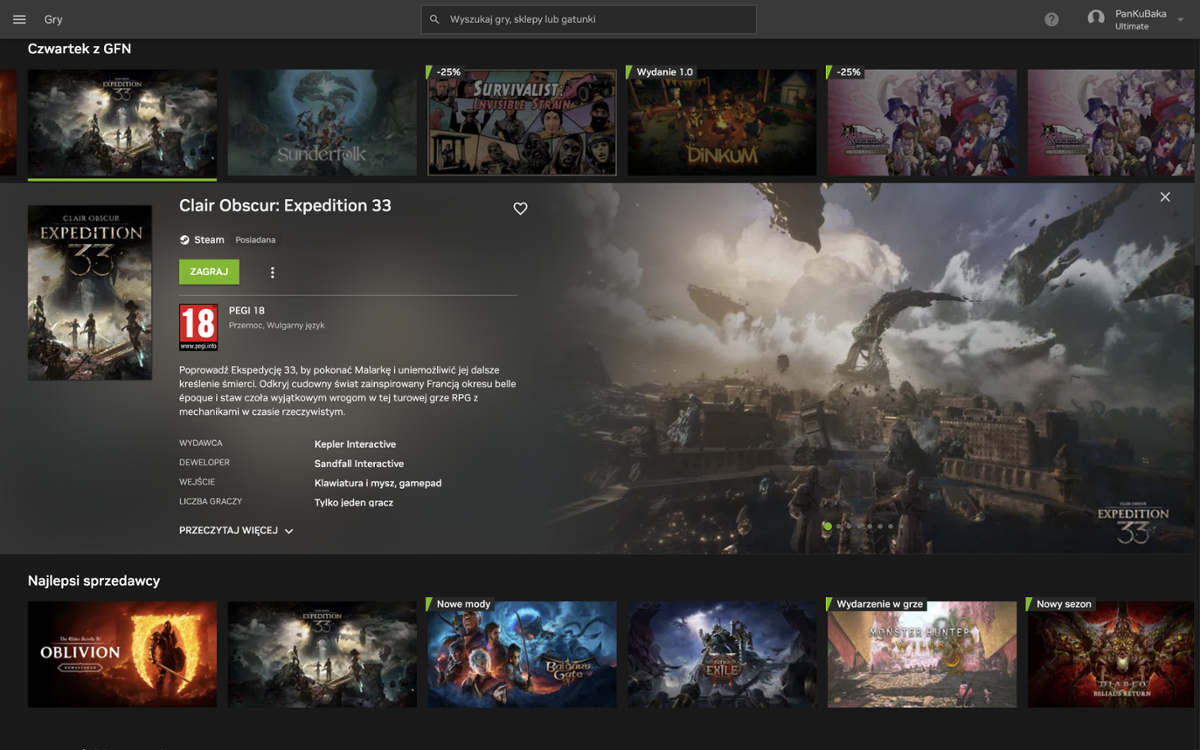Viewport: 1200px width, 750px height.
Task: Click the WEJŚCIE label
Action: click(x=197, y=482)
